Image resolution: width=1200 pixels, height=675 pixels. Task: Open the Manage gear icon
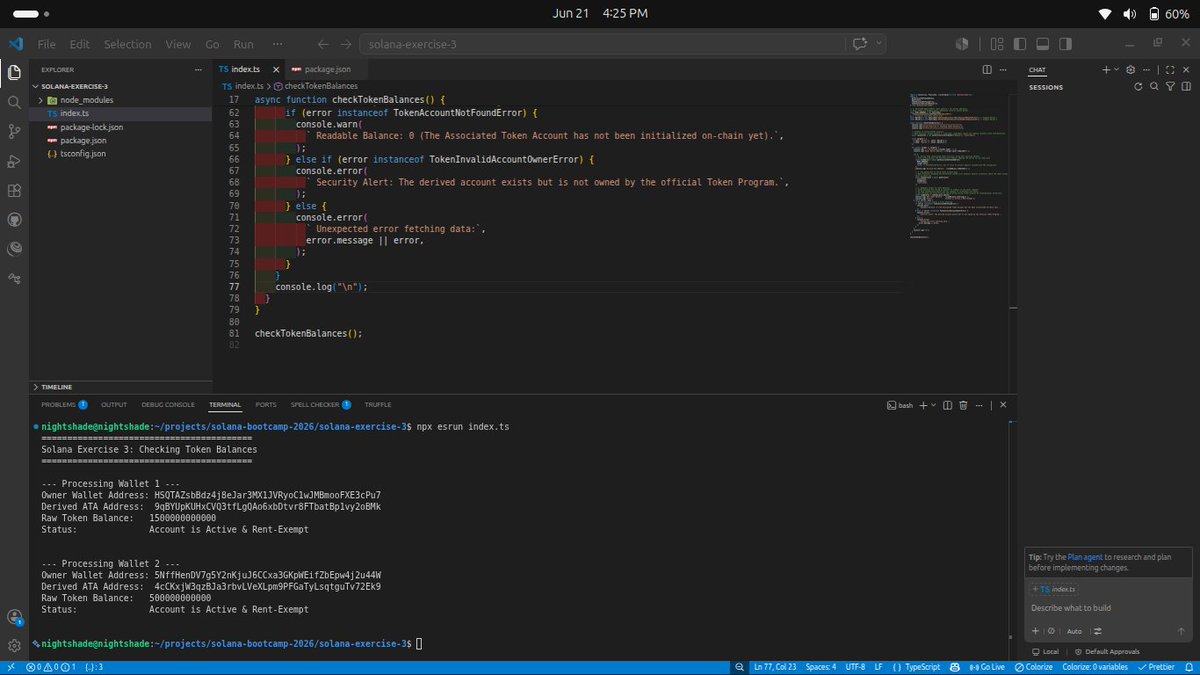[x=14, y=646]
